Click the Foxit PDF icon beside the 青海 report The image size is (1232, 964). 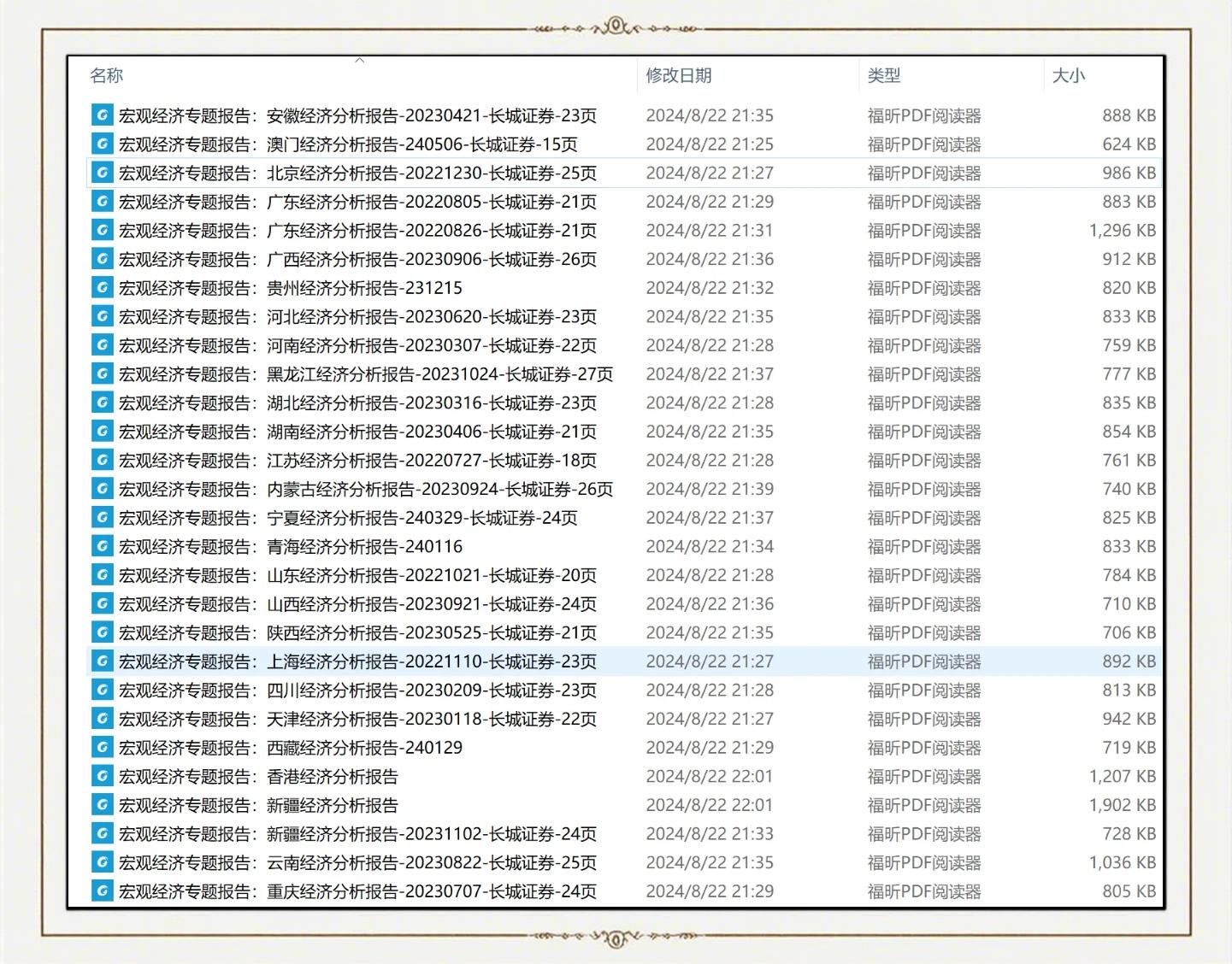[102, 546]
